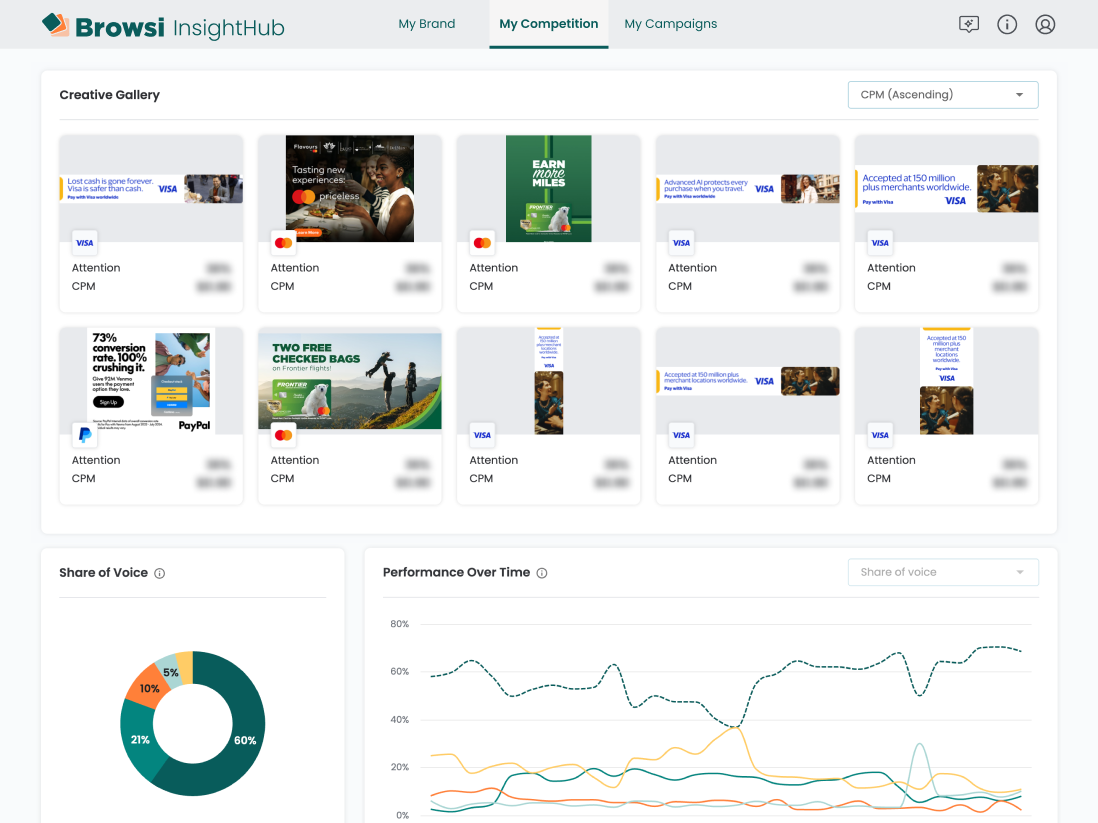This screenshot has height=823, width=1098.
Task: Click the 'Share of Voice' panel title
Action: tap(104, 573)
